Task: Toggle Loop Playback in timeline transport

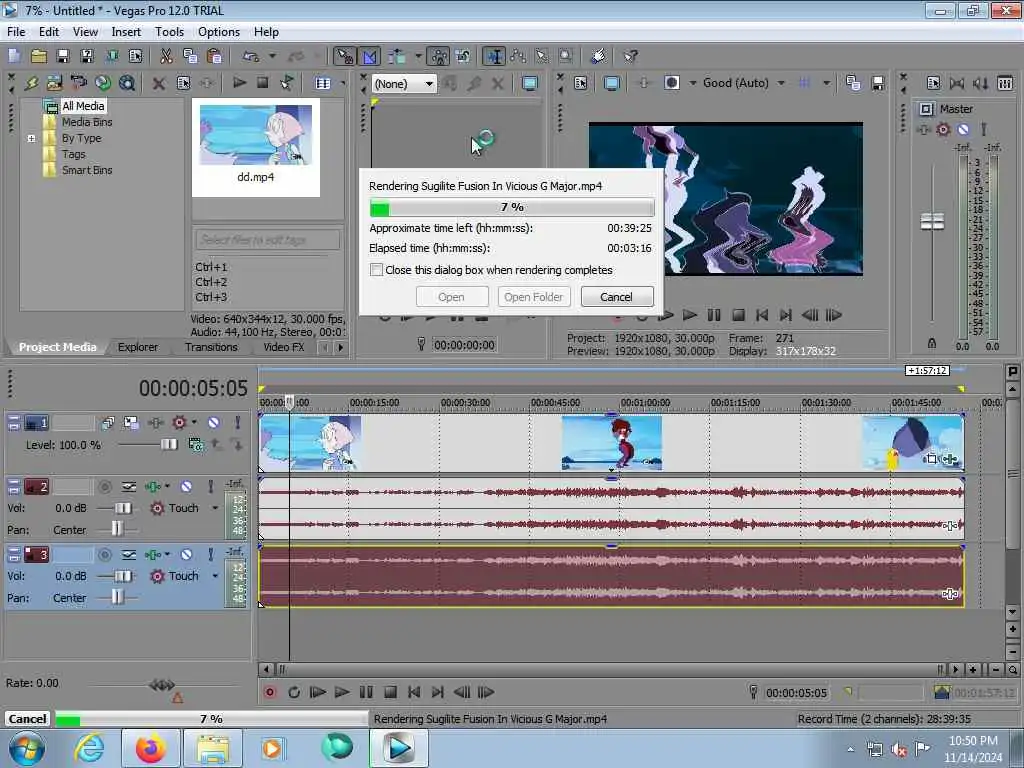Action: (x=294, y=692)
